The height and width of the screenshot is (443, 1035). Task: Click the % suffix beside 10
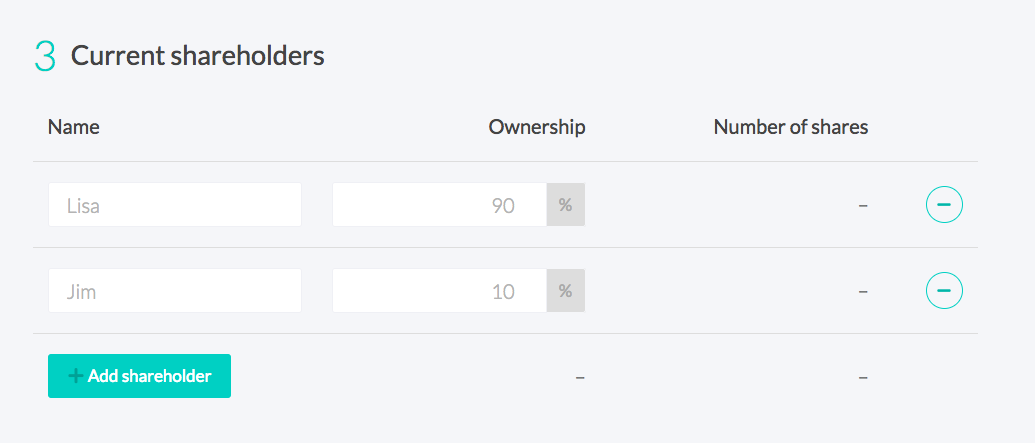pyautogui.click(x=566, y=290)
